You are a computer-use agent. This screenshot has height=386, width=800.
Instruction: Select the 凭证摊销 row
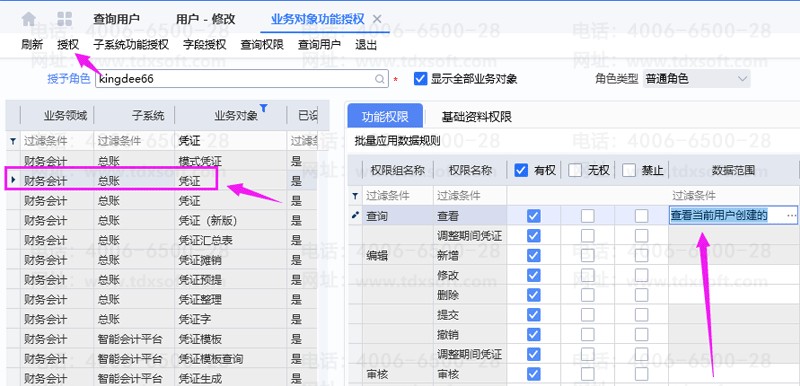[161, 260]
